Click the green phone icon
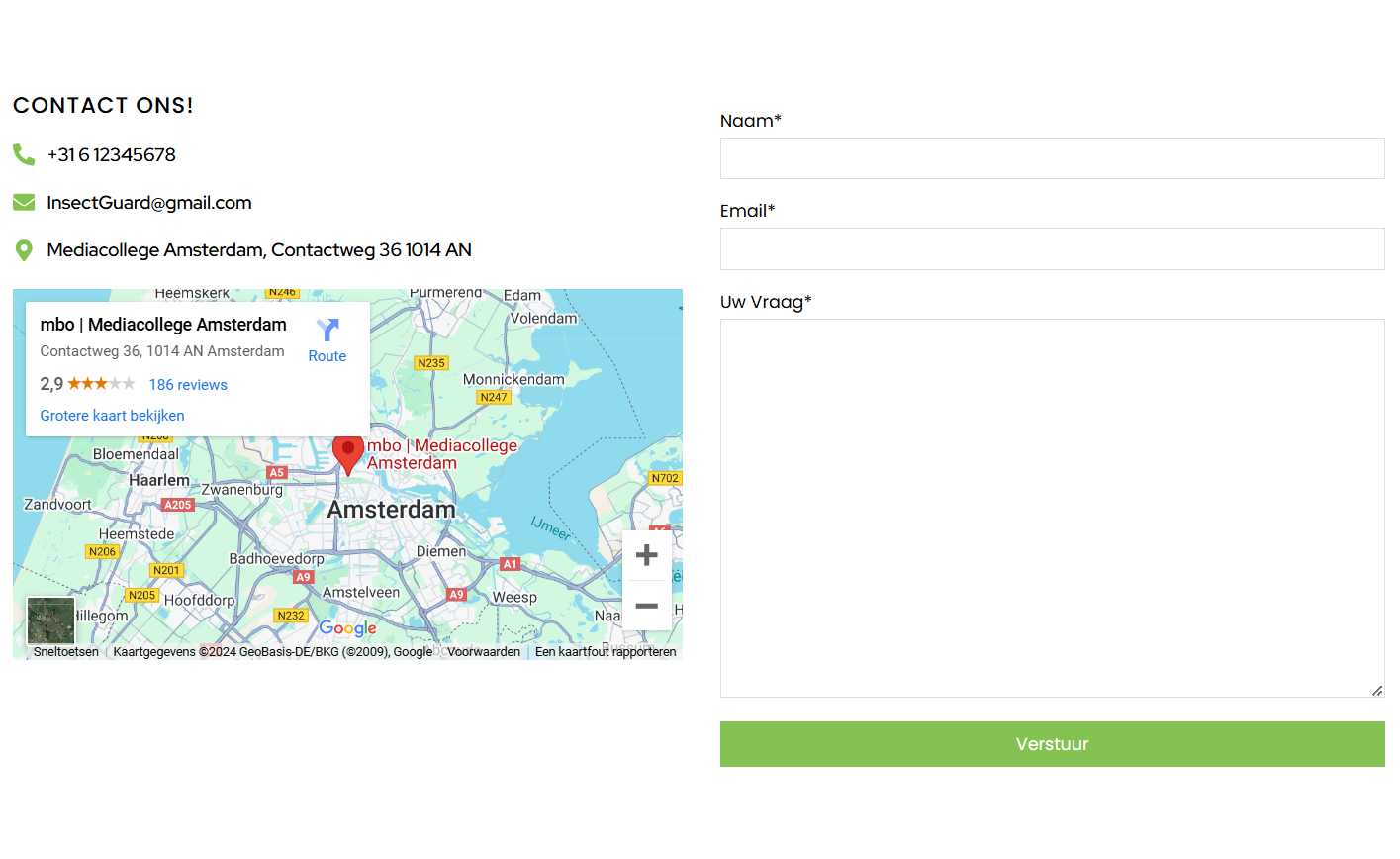Screen dimensions: 1400x859 click(24, 154)
